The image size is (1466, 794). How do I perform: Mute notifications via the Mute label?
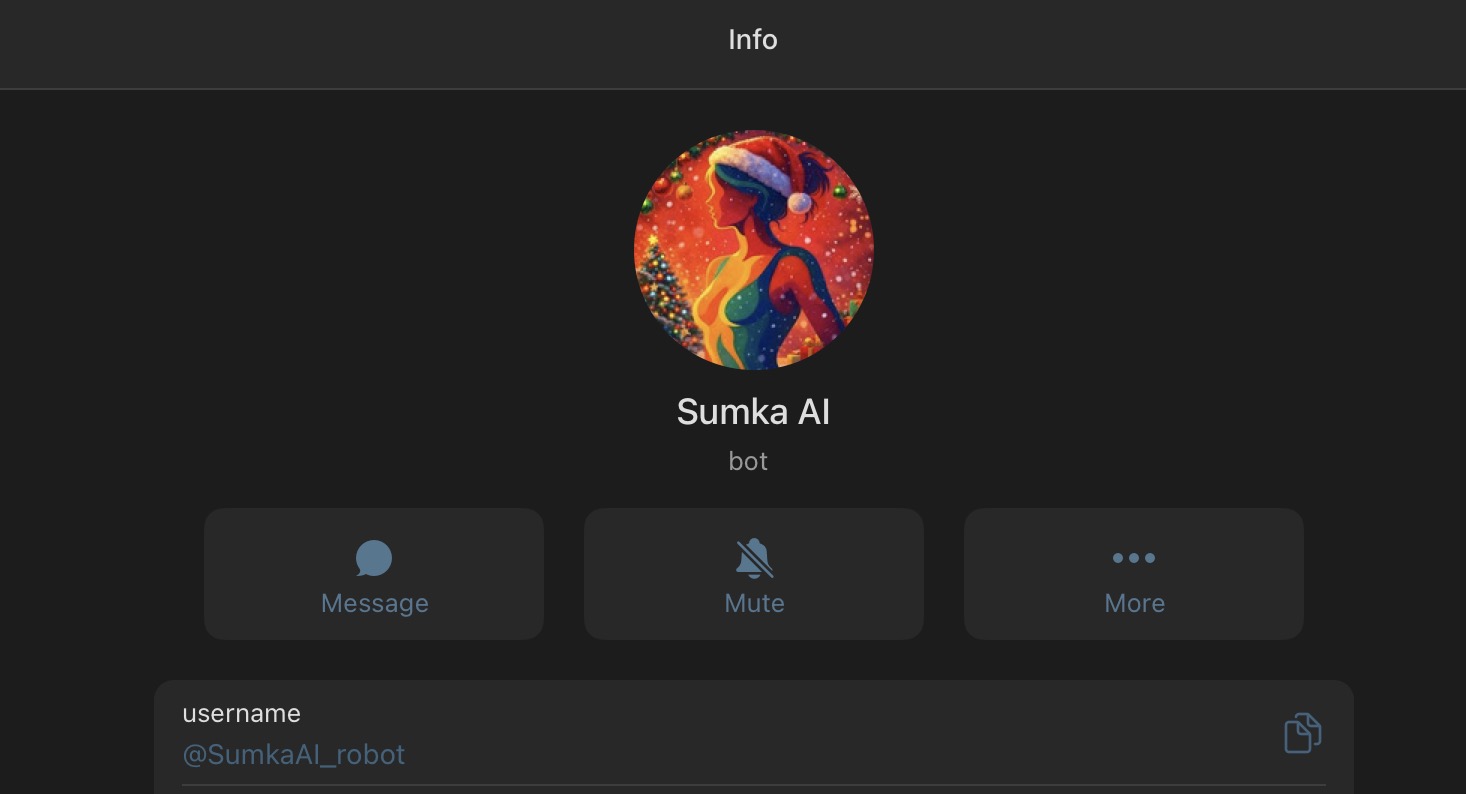[754, 603]
